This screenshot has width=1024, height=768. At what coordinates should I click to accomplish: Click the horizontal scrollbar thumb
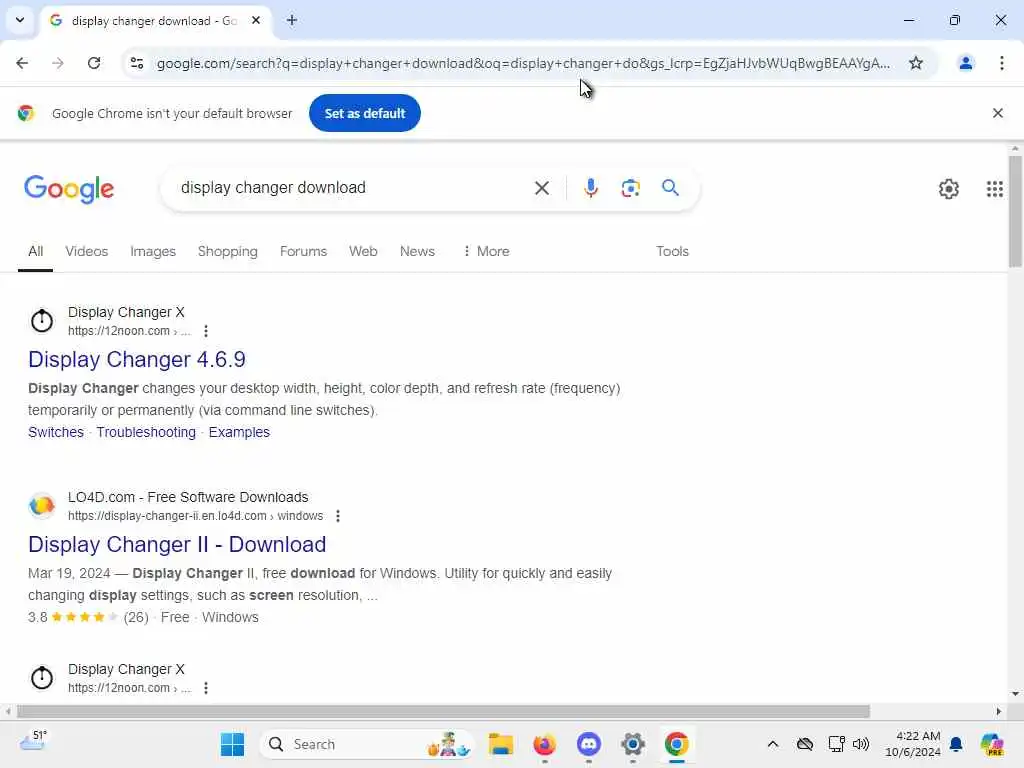tap(443, 711)
